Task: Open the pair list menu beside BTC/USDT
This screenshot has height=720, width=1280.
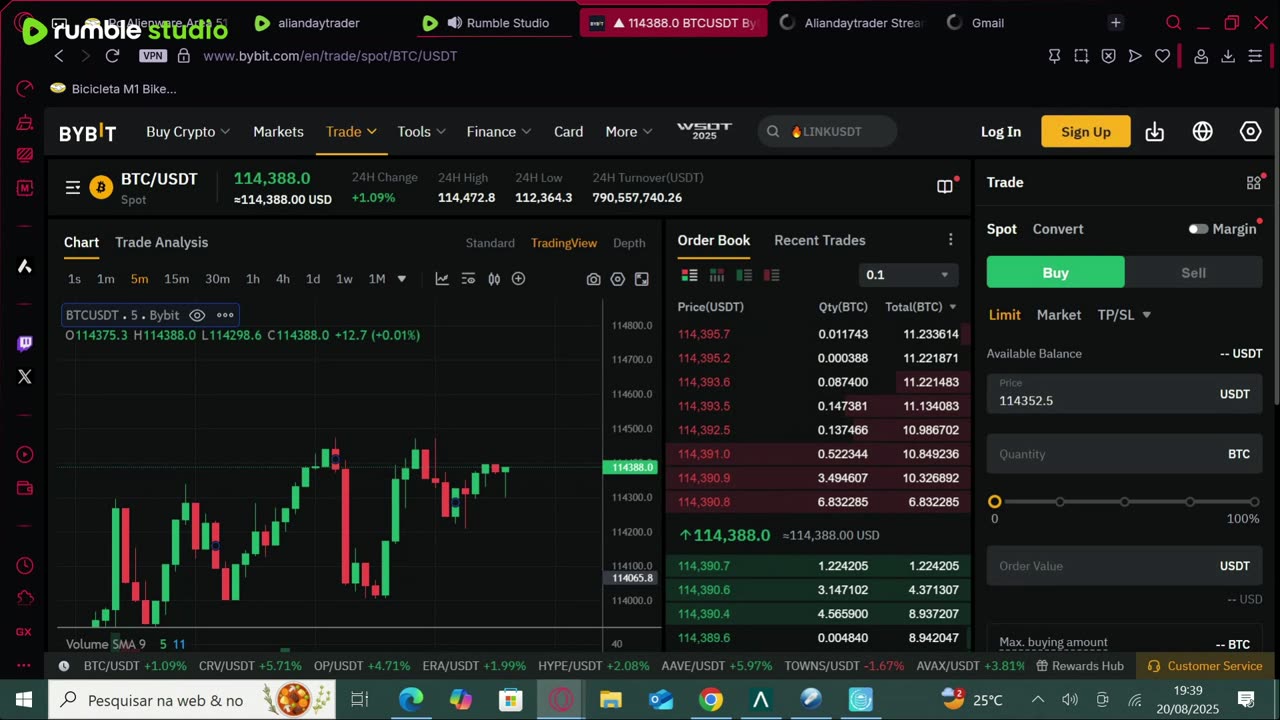Action: pyautogui.click(x=73, y=187)
